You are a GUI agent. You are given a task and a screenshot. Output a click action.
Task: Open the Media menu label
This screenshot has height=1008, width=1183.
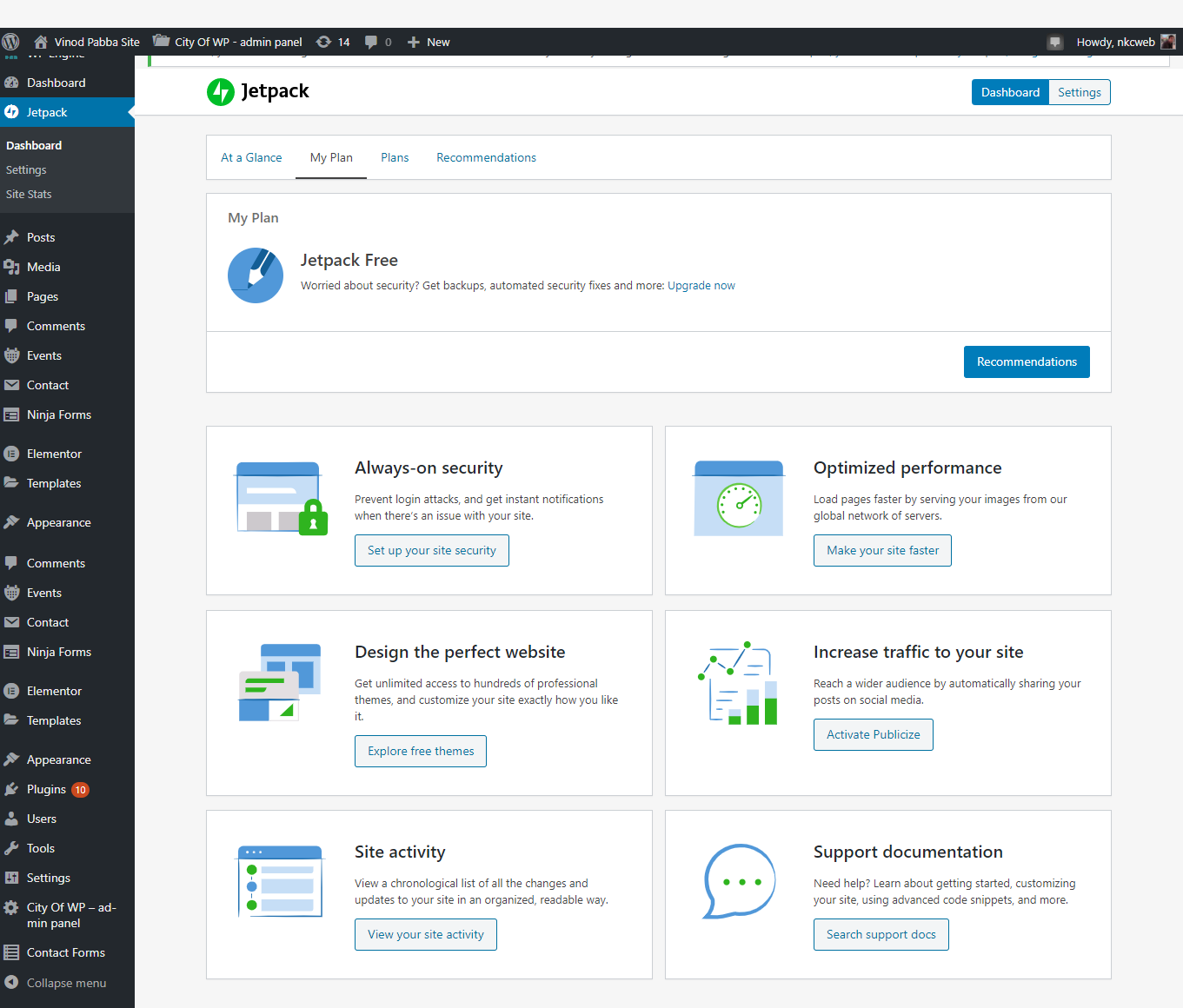43,267
